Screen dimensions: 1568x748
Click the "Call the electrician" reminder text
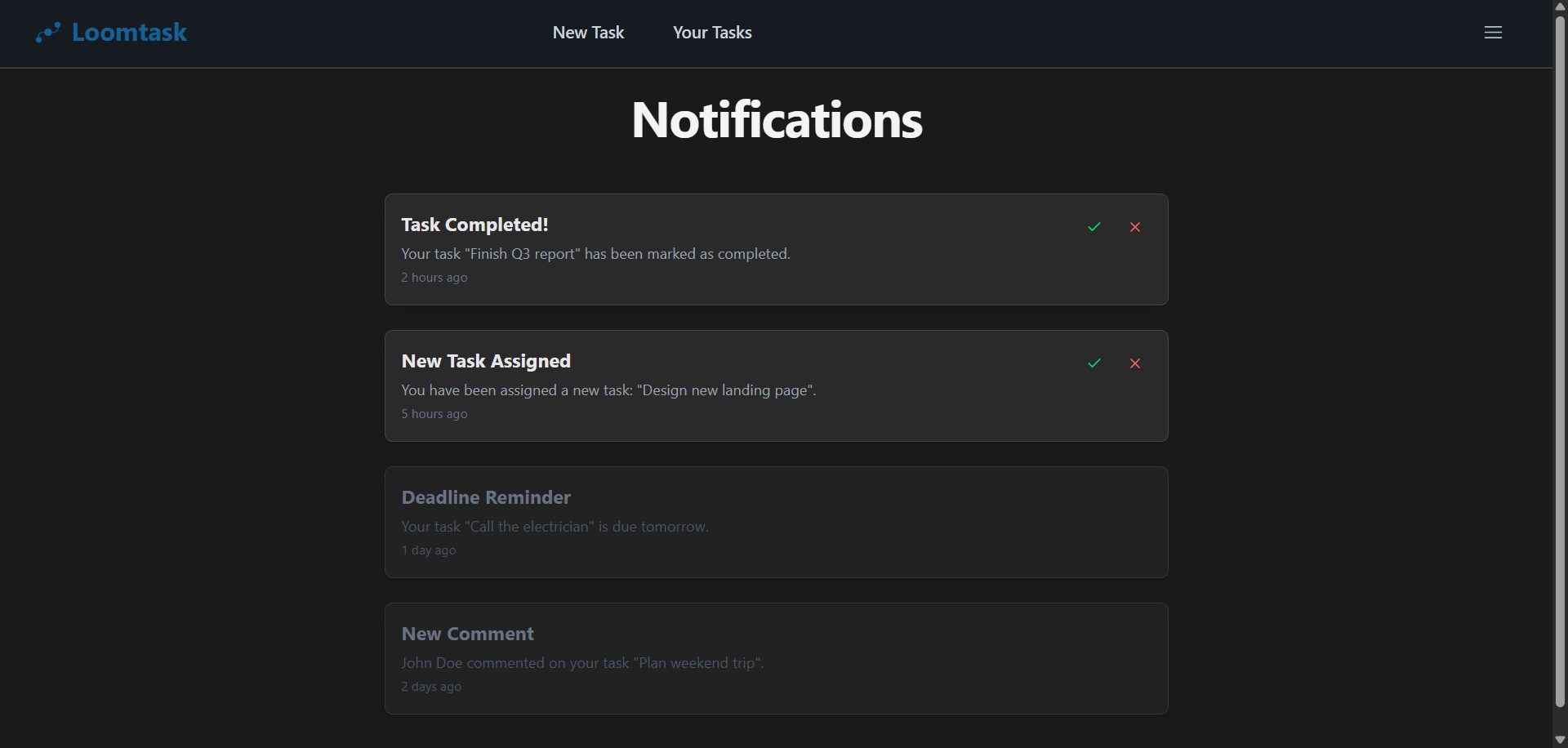tap(555, 527)
